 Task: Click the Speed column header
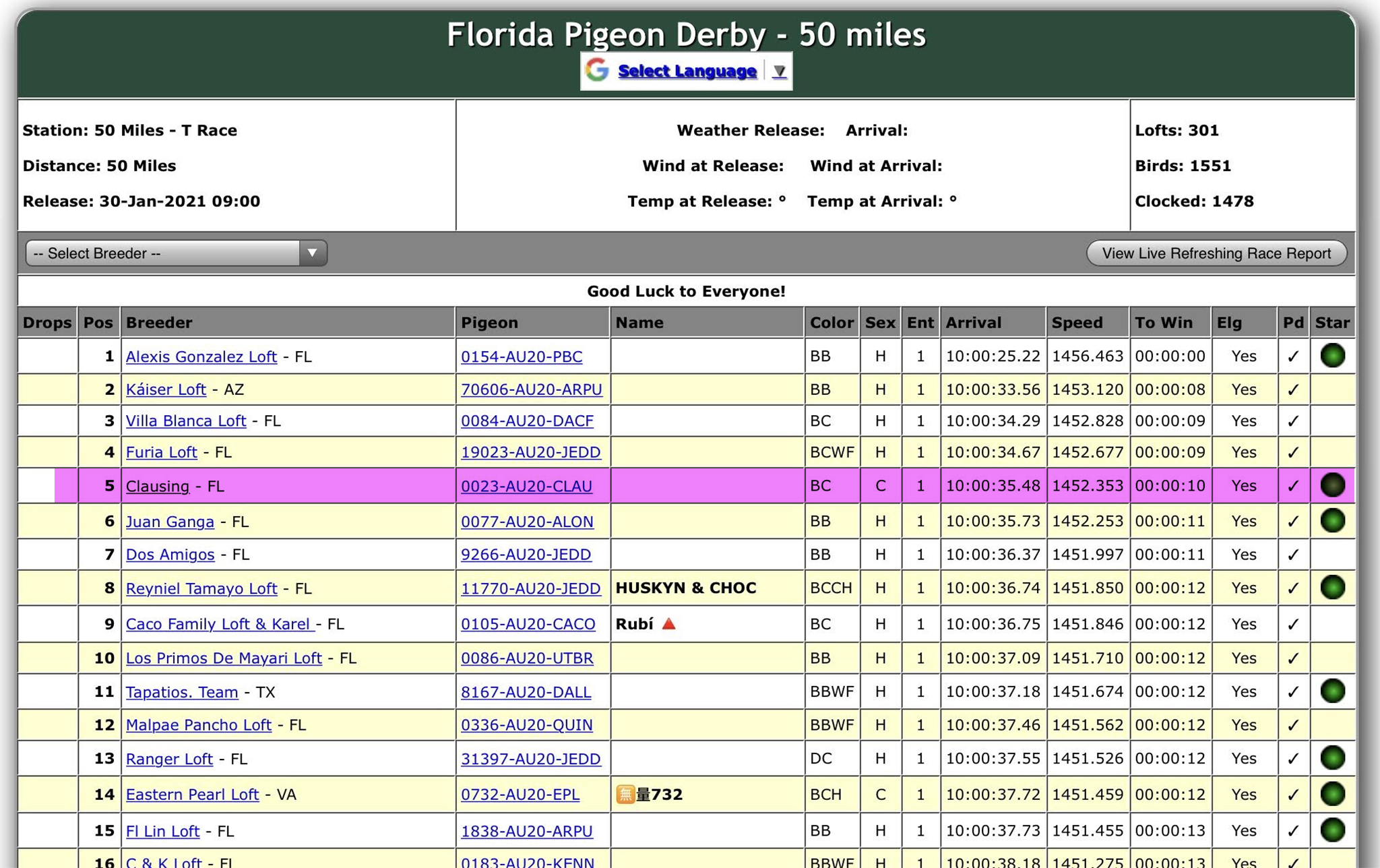pos(1077,323)
